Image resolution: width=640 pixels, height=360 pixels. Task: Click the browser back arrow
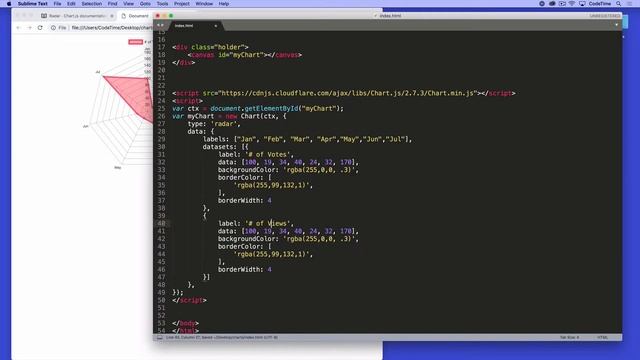coord(18,27)
